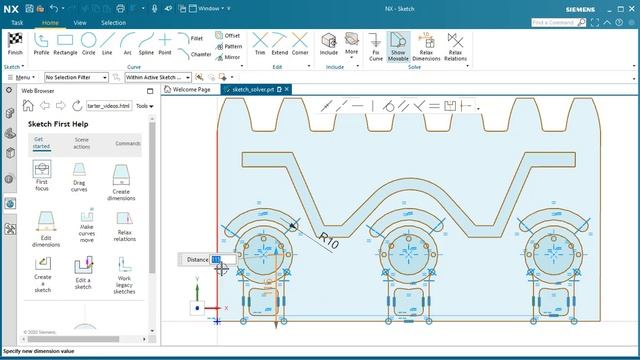Click the Finish sketch flag icon

15,44
